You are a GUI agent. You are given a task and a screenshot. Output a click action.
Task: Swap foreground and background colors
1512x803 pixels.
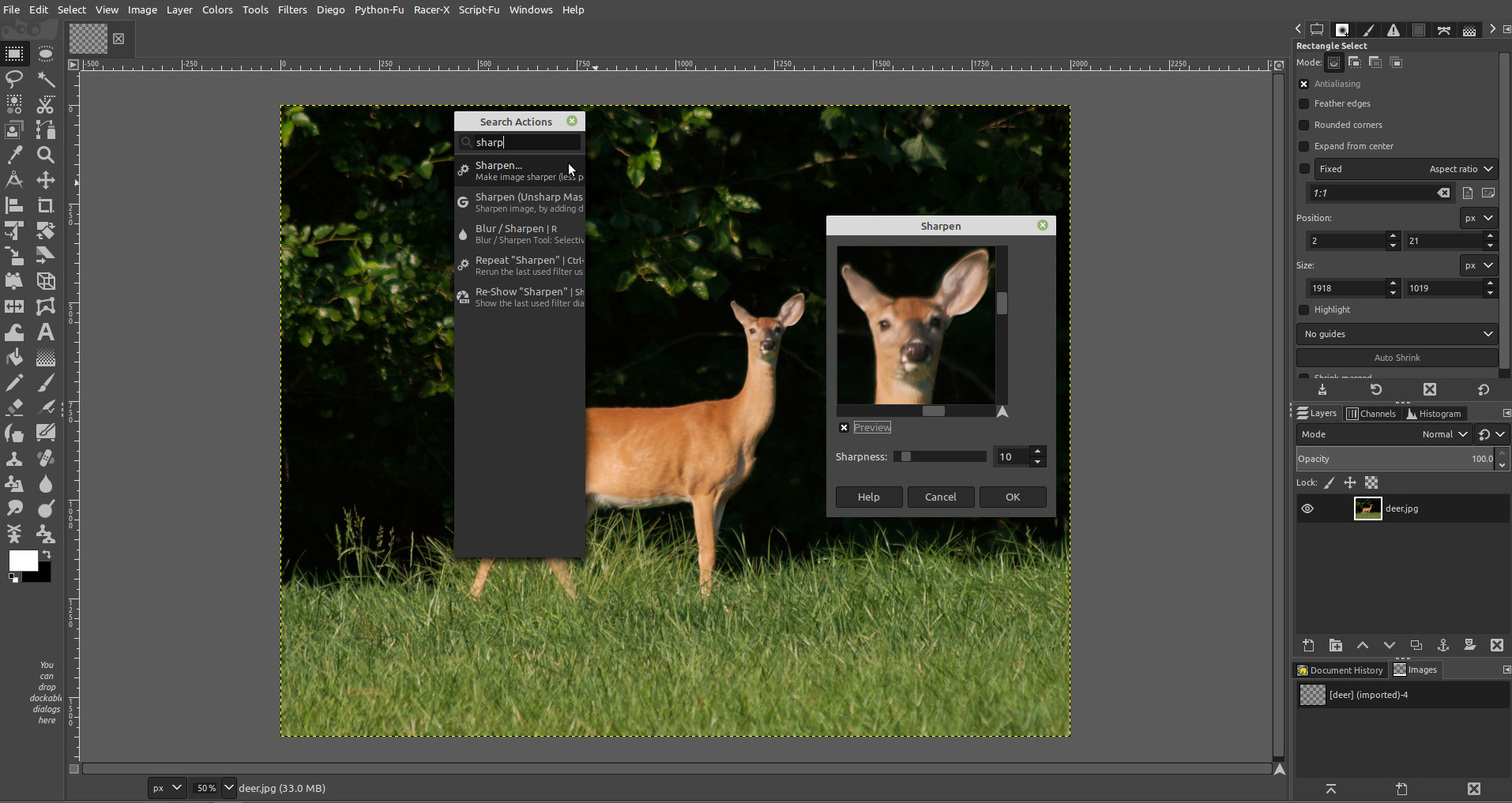click(x=47, y=554)
